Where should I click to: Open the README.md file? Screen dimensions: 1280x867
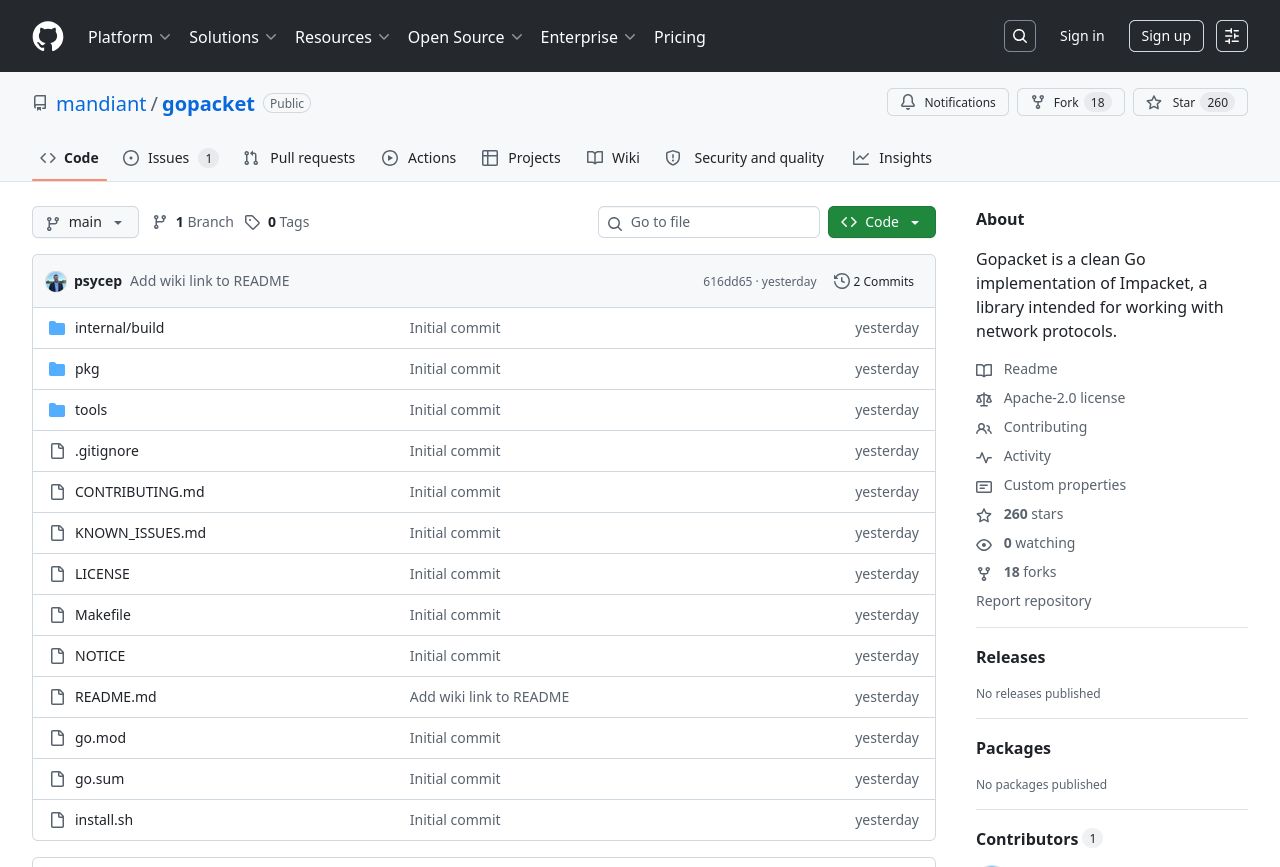point(116,697)
